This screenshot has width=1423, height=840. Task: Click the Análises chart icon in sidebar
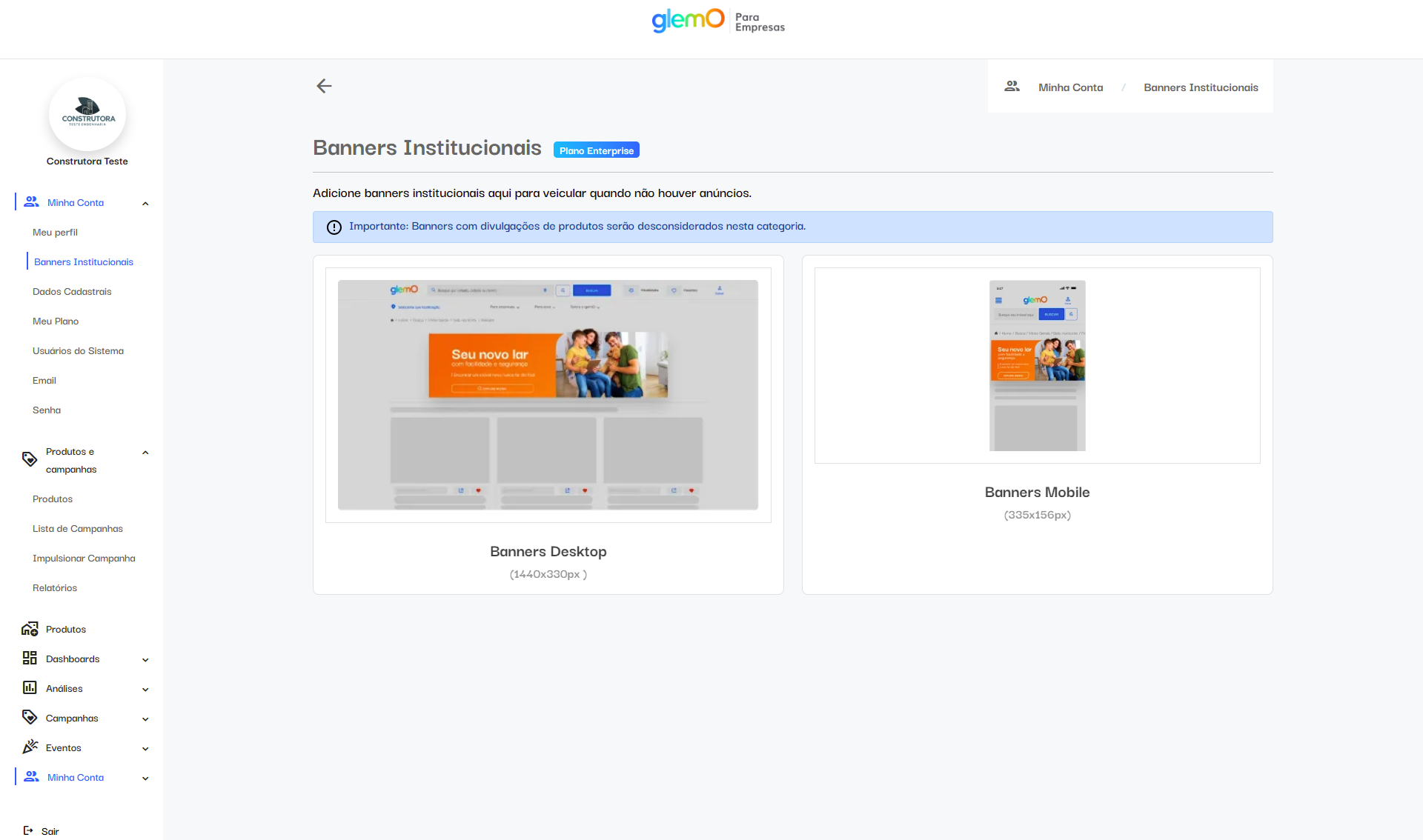pos(30,688)
